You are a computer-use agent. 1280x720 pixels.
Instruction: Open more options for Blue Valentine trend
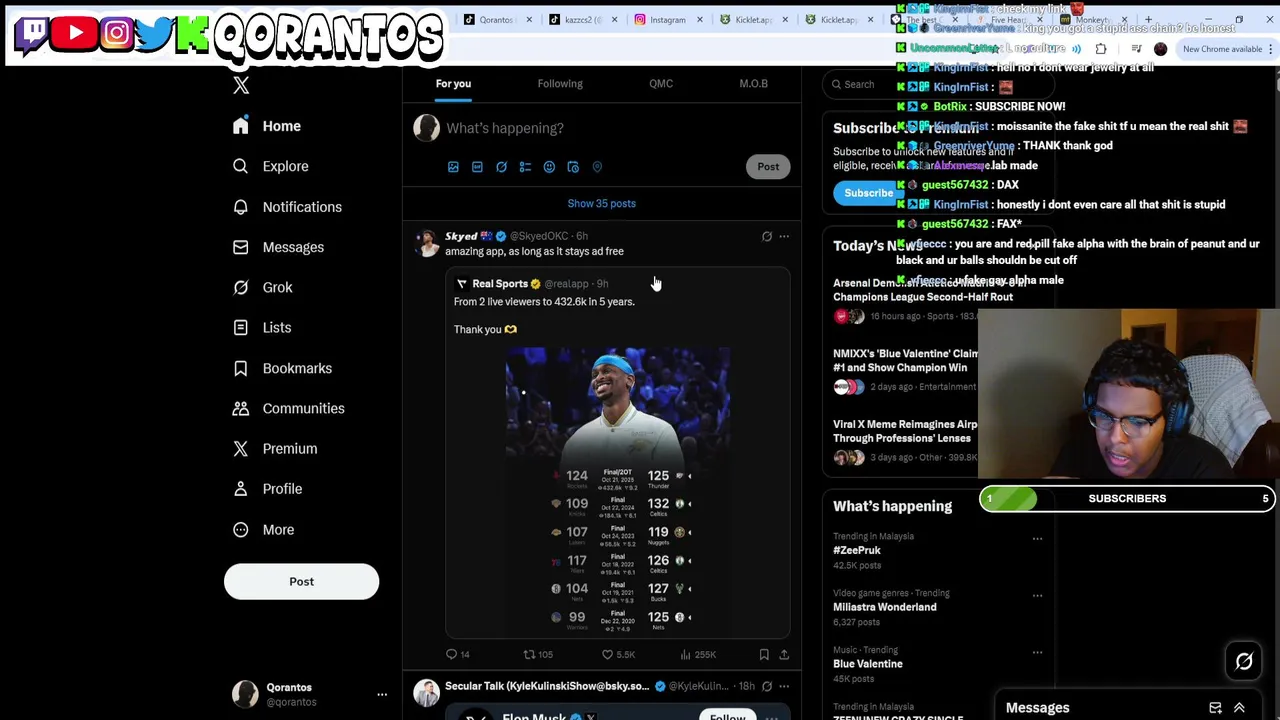(x=1037, y=653)
